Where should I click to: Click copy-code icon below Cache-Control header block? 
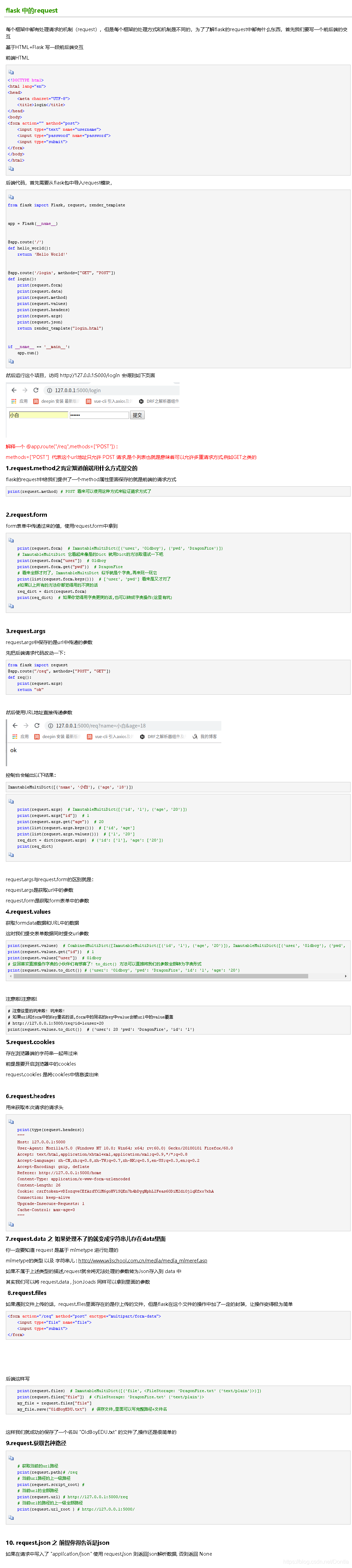pyautogui.click(x=11, y=1224)
